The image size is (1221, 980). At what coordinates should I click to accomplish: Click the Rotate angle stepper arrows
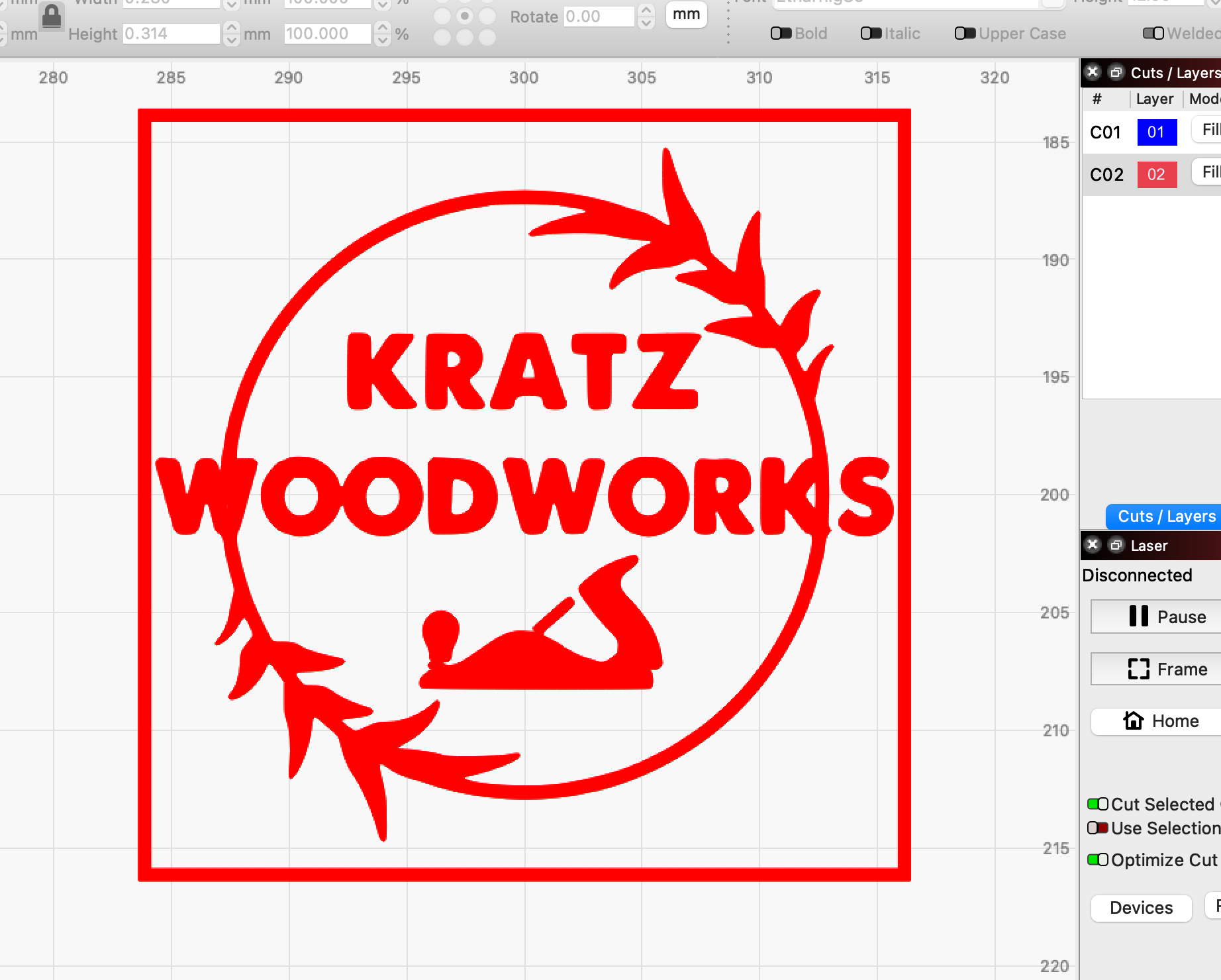(646, 16)
